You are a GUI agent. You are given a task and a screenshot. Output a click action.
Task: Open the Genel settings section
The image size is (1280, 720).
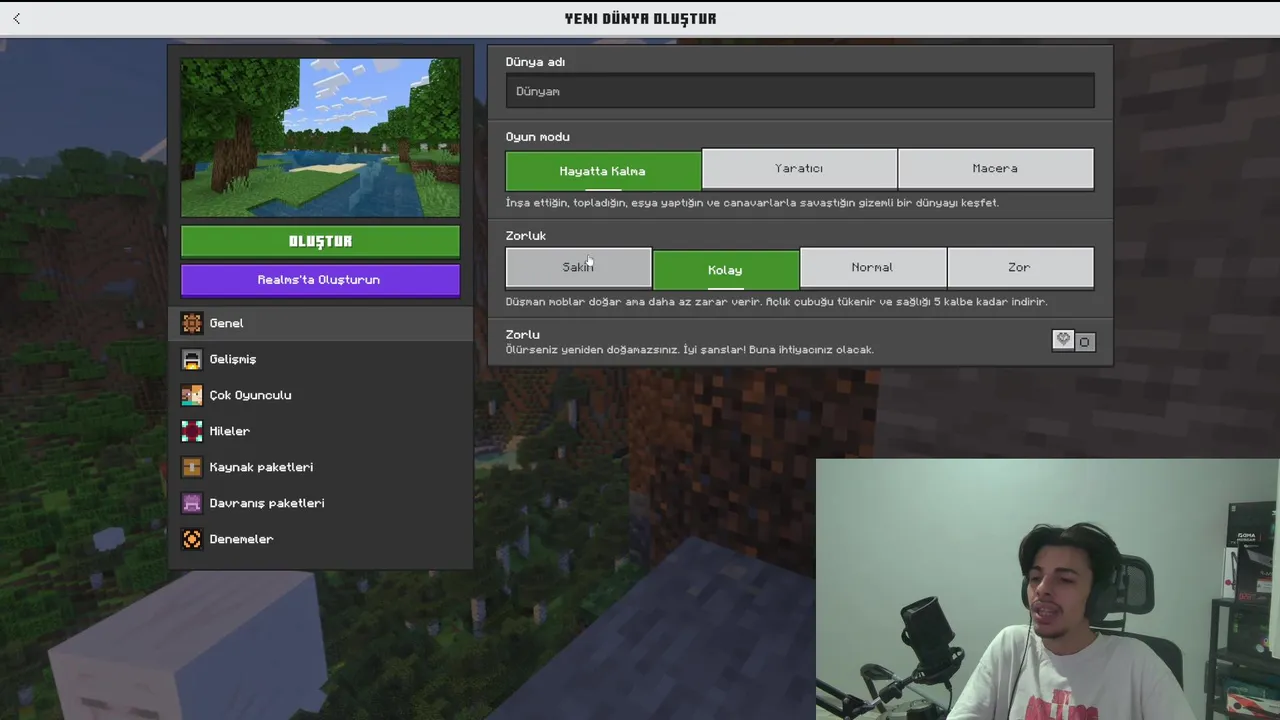click(321, 323)
